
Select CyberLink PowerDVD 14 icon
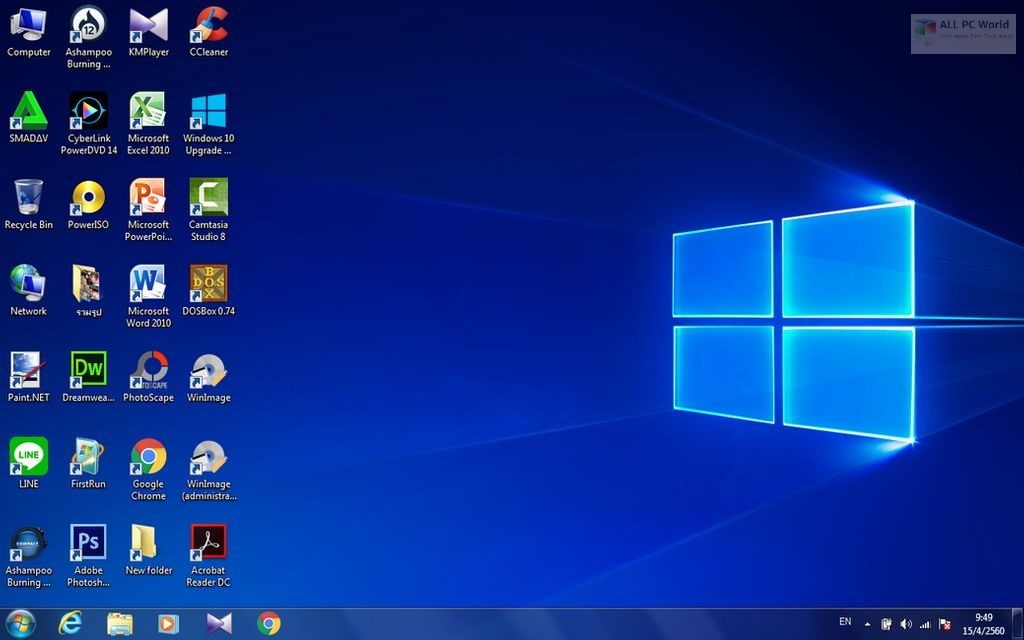click(x=89, y=111)
